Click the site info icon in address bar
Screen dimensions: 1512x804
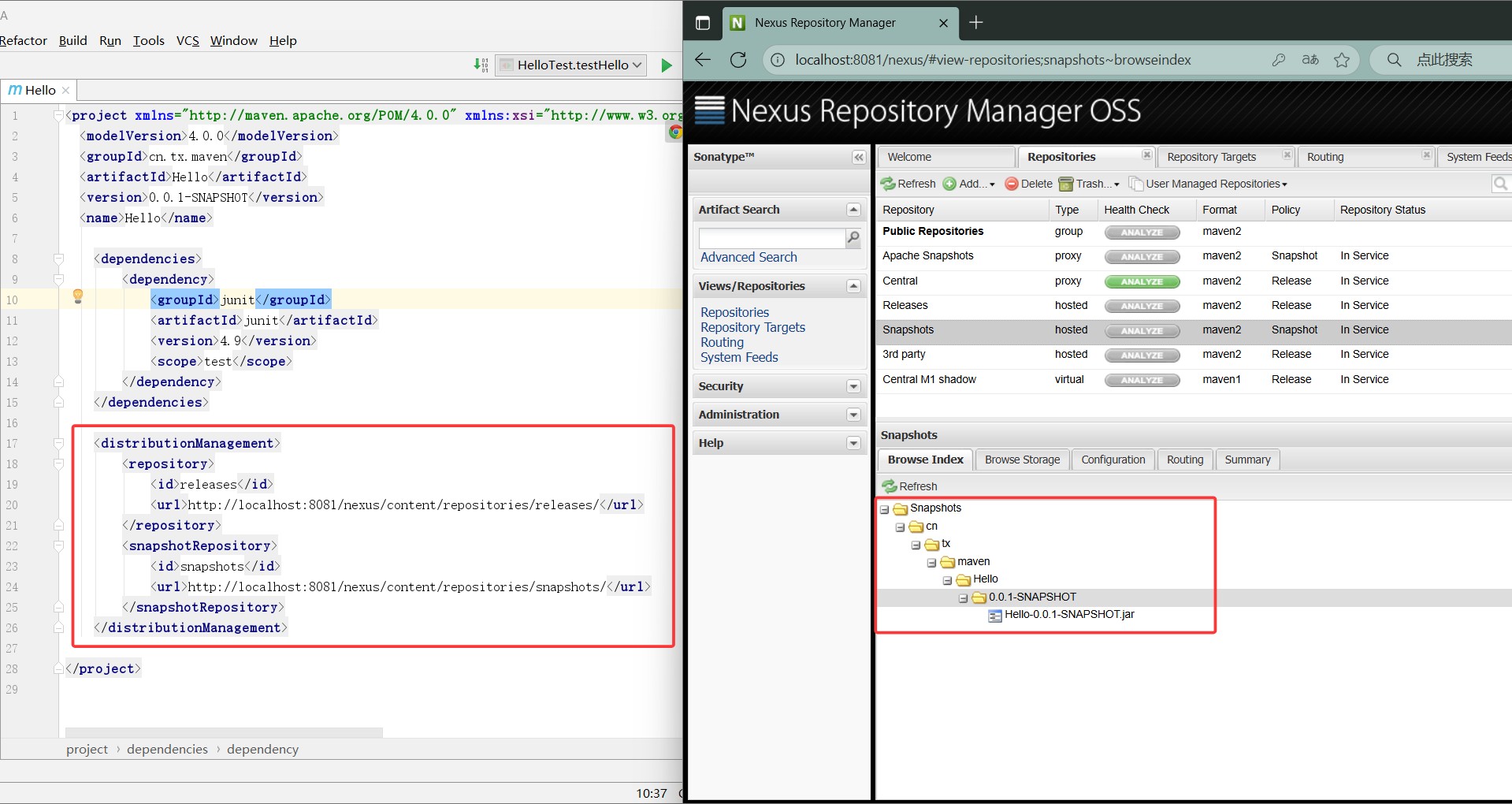(778, 60)
